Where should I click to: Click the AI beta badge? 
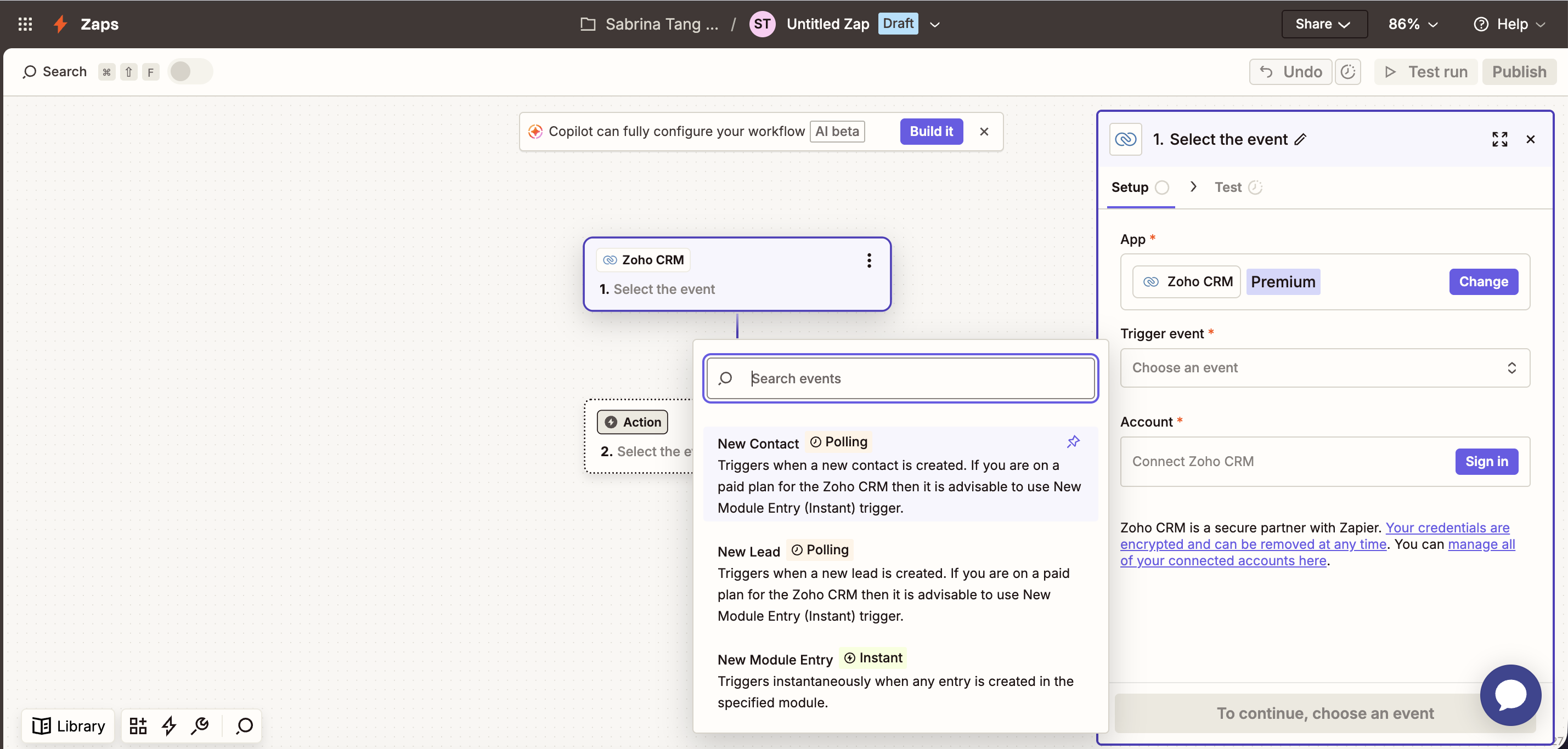point(837,132)
